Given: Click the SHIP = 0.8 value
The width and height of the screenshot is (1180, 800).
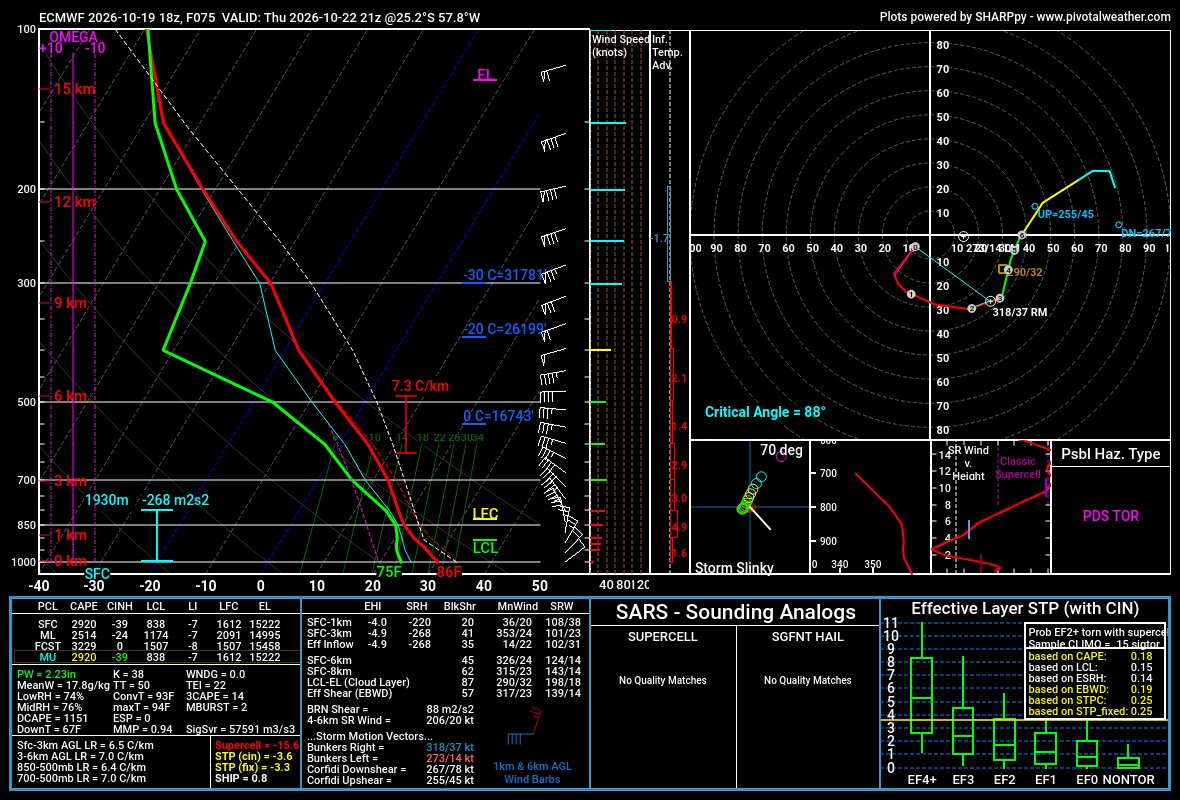Looking at the screenshot, I should point(242,778).
